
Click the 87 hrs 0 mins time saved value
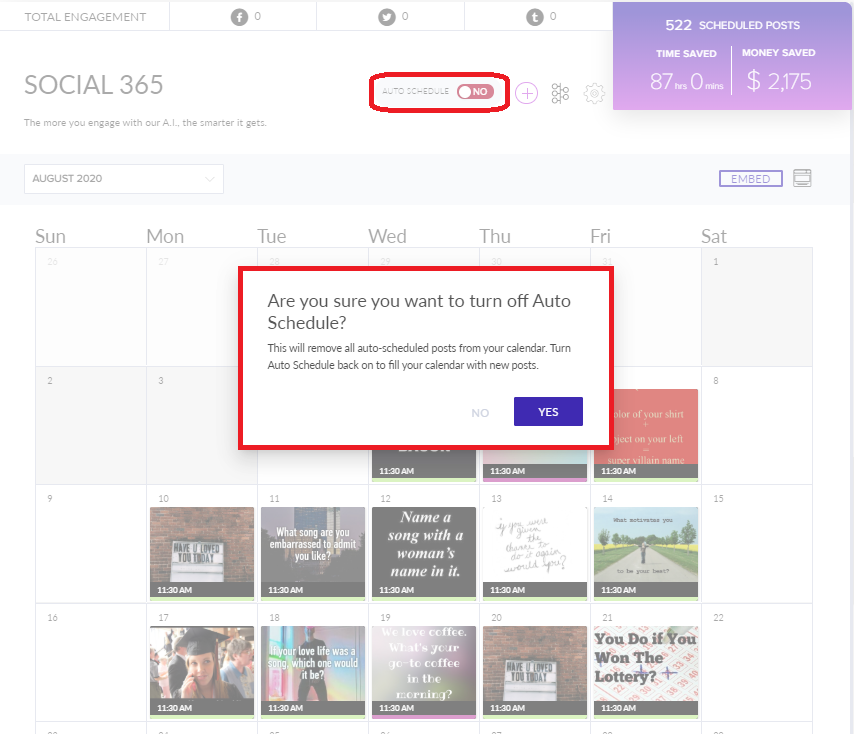point(686,82)
